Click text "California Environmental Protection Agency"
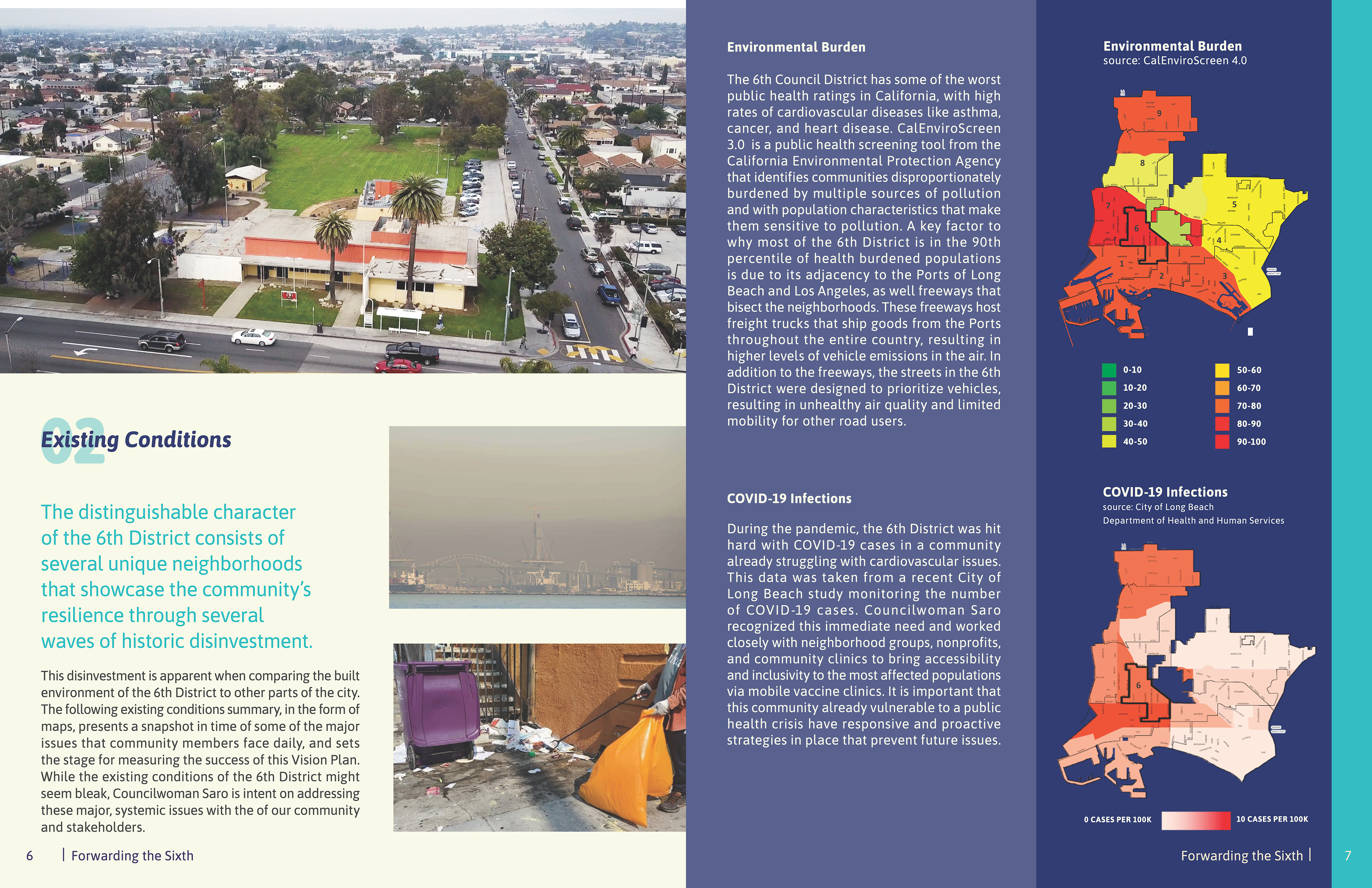Viewport: 1372px width, 888px height. [x=864, y=161]
